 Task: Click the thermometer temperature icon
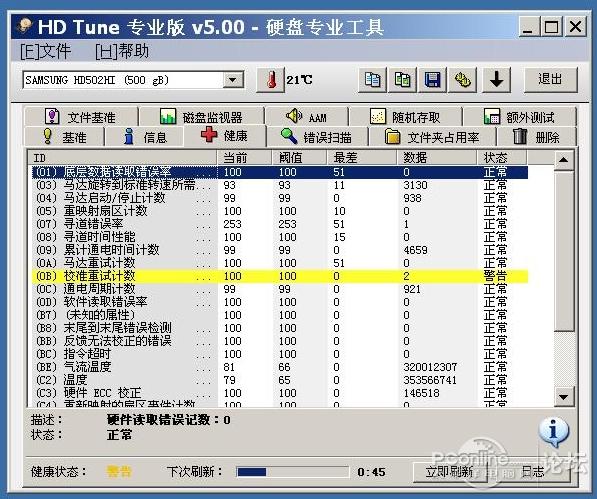(x=271, y=80)
